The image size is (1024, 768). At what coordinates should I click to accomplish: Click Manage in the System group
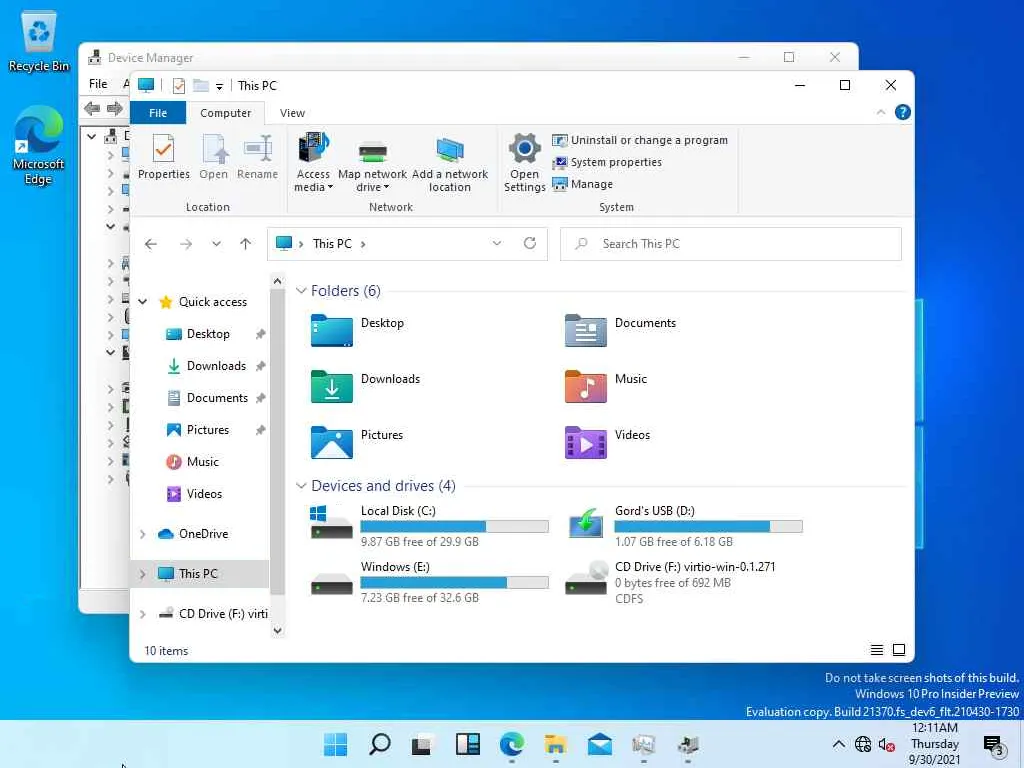point(583,184)
